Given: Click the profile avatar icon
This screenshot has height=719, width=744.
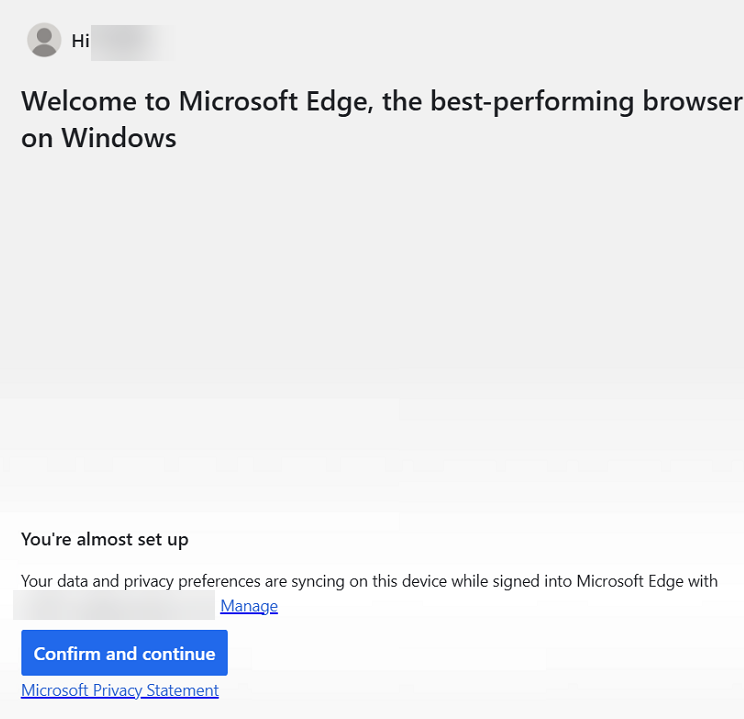Looking at the screenshot, I should click(x=44, y=41).
